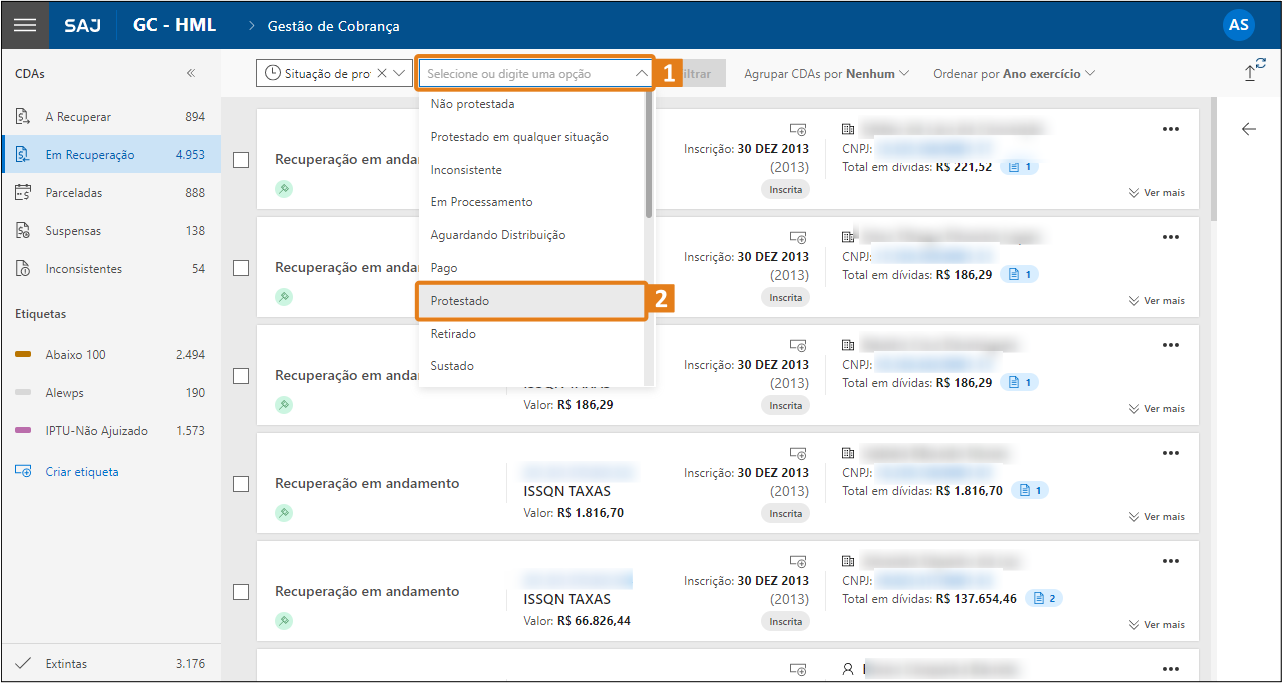The image size is (1283, 683).
Task: Expand Agrupar CDAs por dropdown
Action: pyautogui.click(x=826, y=74)
